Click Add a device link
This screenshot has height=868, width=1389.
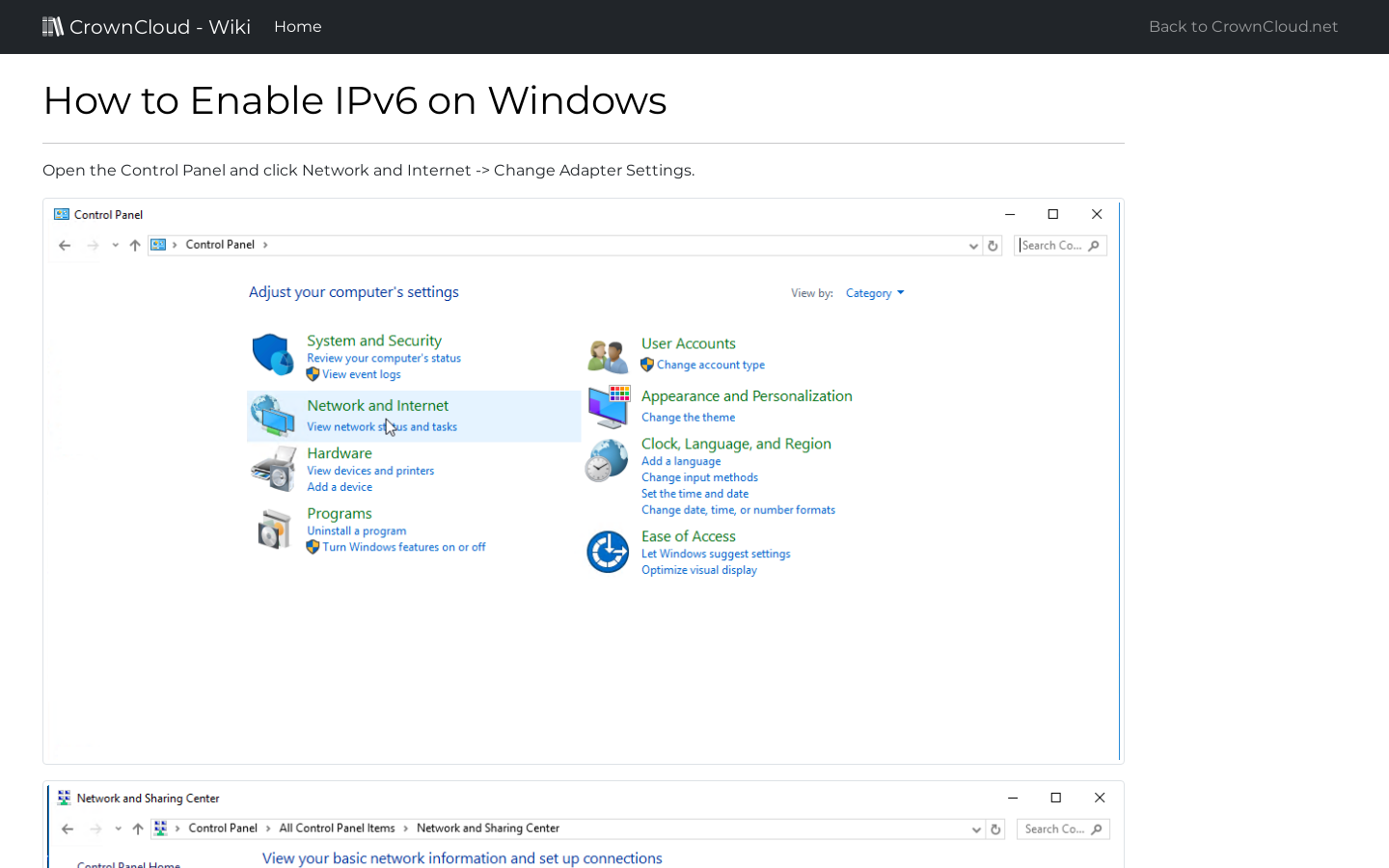pyautogui.click(x=340, y=487)
